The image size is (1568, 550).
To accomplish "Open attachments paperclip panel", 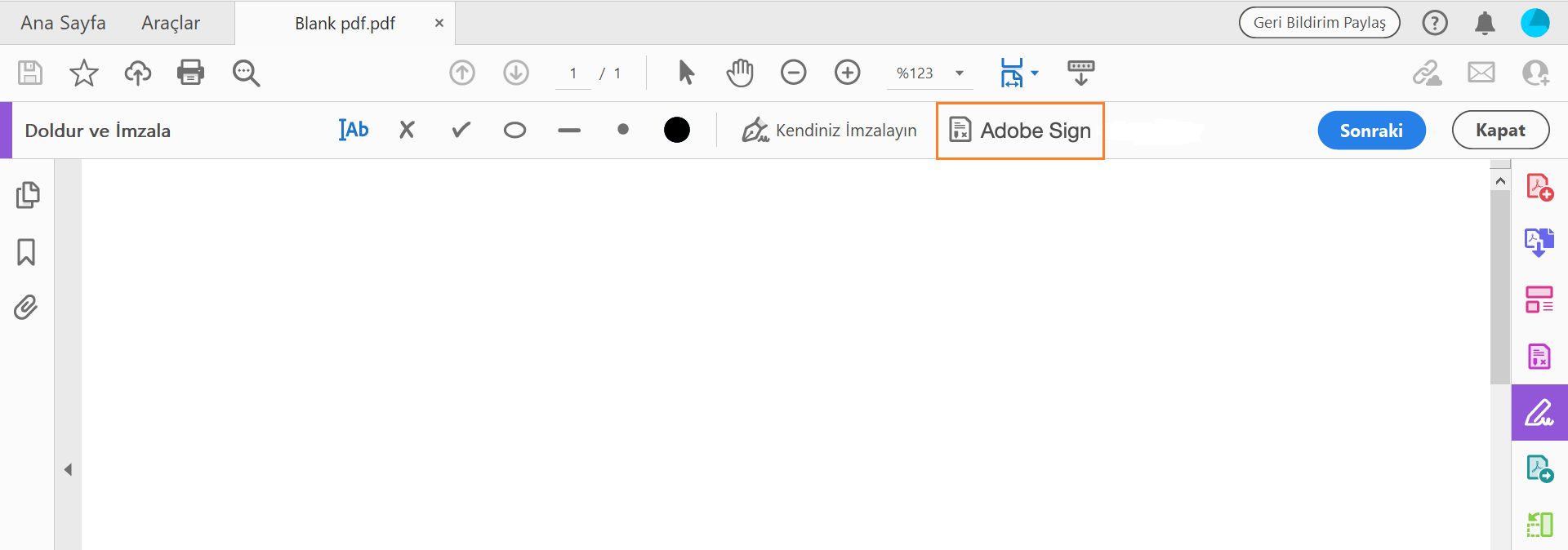I will [x=26, y=307].
